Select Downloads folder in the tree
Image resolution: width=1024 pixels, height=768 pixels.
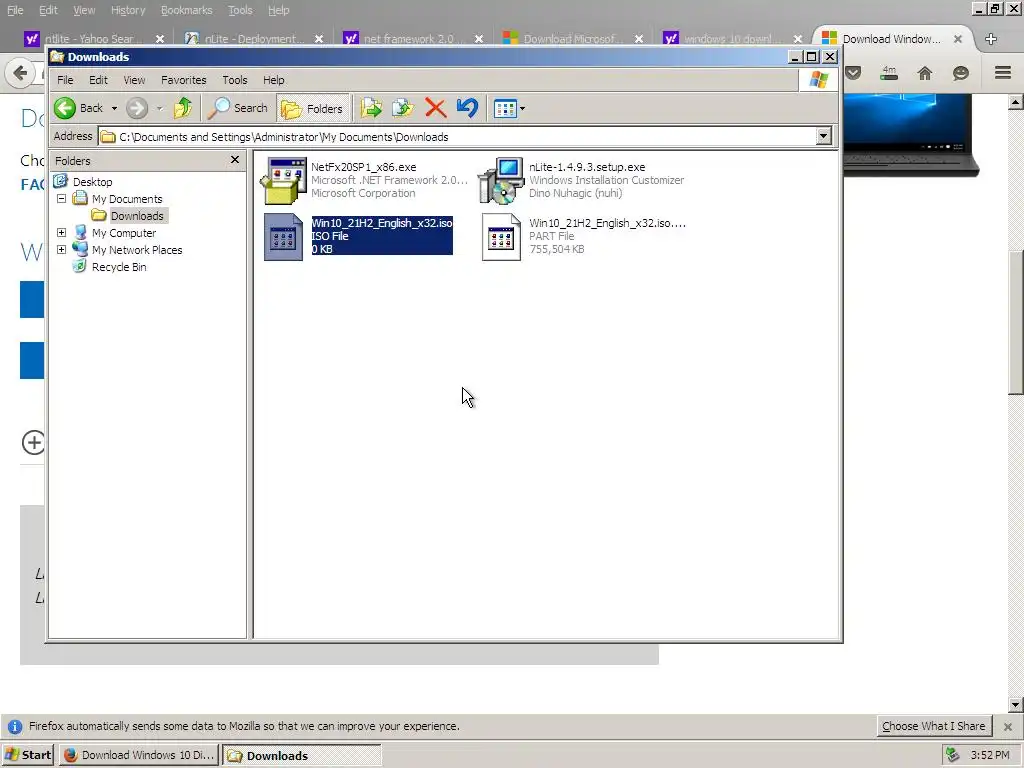(137, 216)
